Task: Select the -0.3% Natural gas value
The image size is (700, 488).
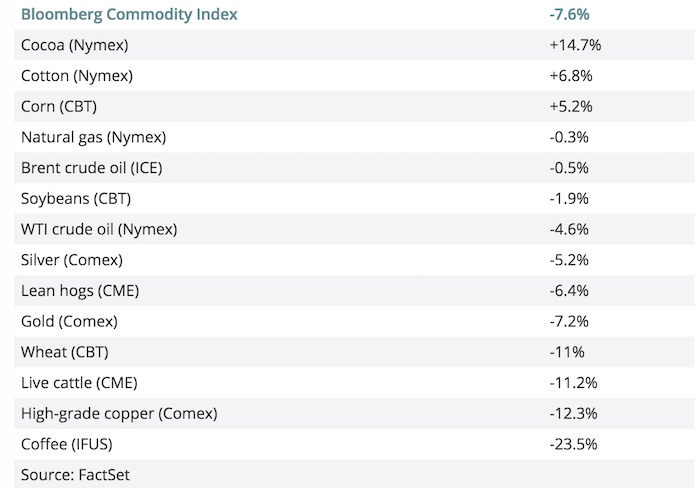Action: [569, 137]
